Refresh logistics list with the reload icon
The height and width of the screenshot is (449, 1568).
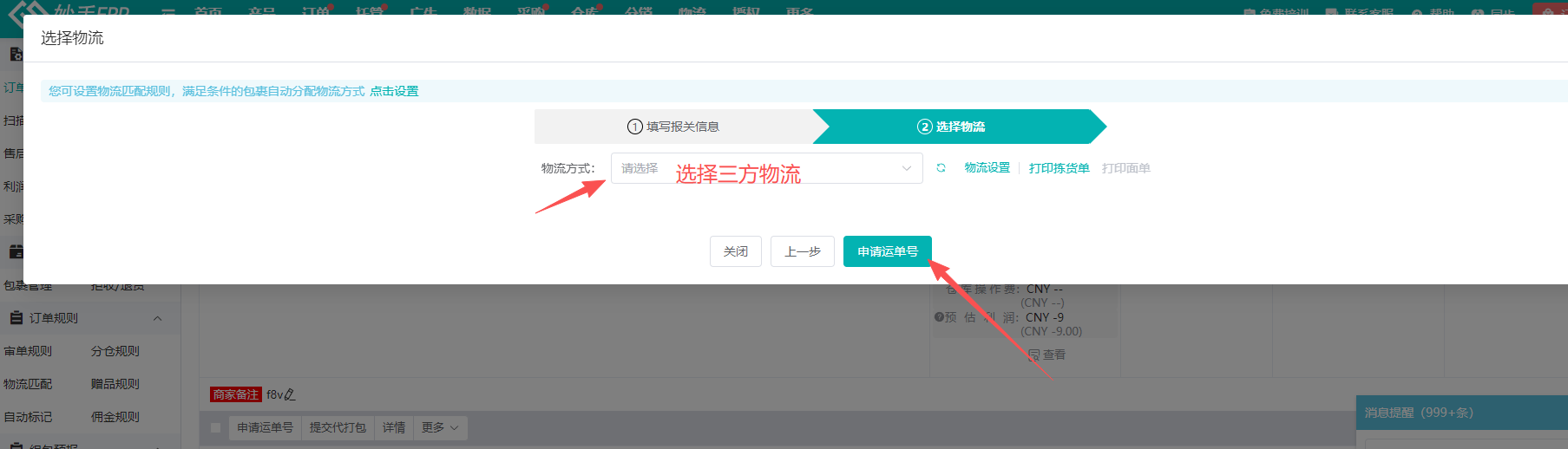[941, 168]
